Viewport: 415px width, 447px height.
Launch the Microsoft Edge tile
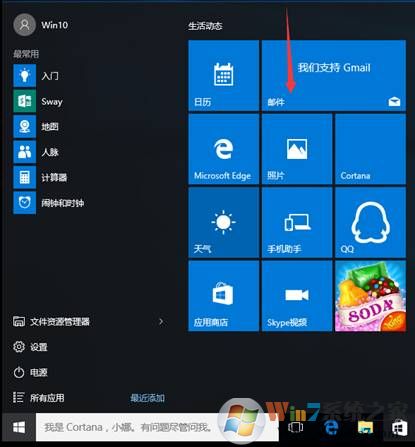coord(223,149)
